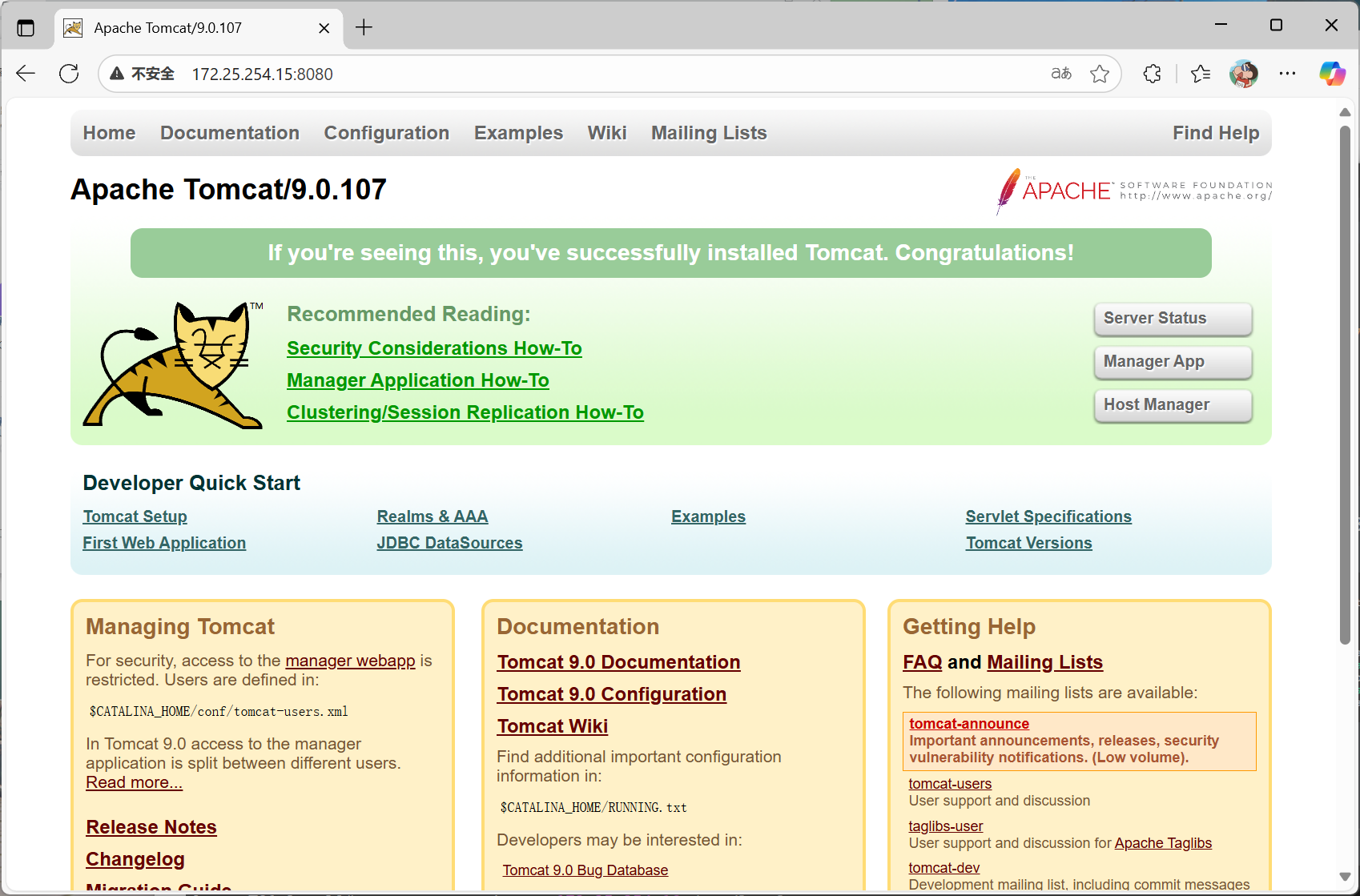Open the tomcat-announce mailing list link

(x=969, y=724)
